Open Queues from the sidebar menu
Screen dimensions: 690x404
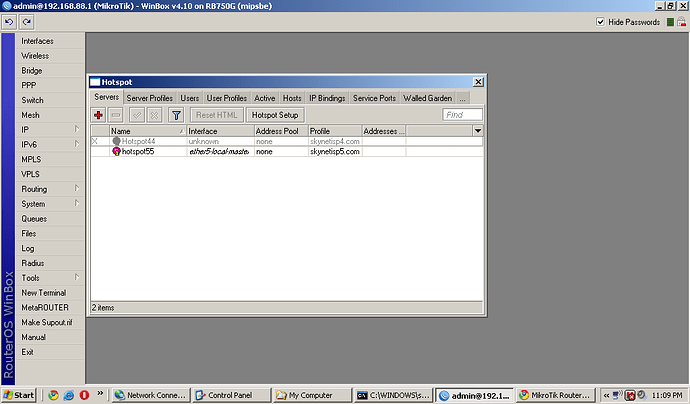pyautogui.click(x=50, y=219)
